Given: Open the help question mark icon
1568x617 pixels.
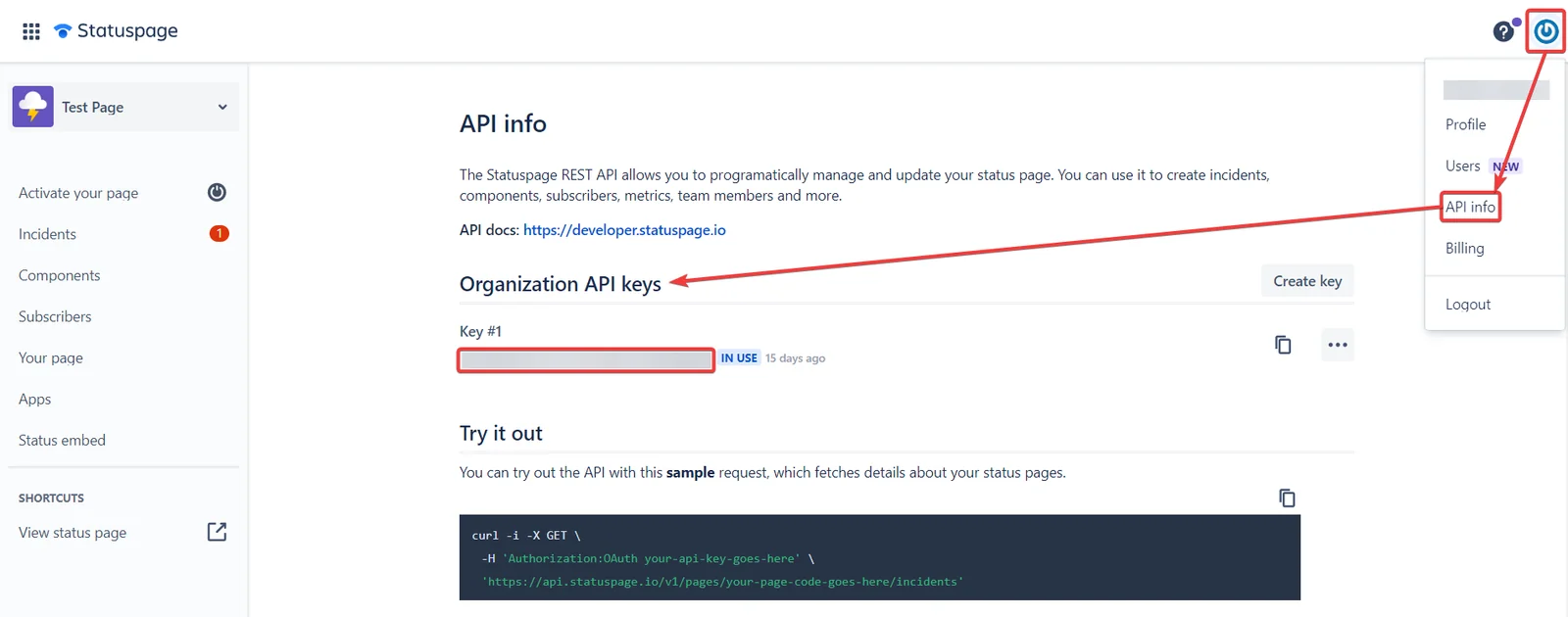Looking at the screenshot, I should coord(1503,32).
